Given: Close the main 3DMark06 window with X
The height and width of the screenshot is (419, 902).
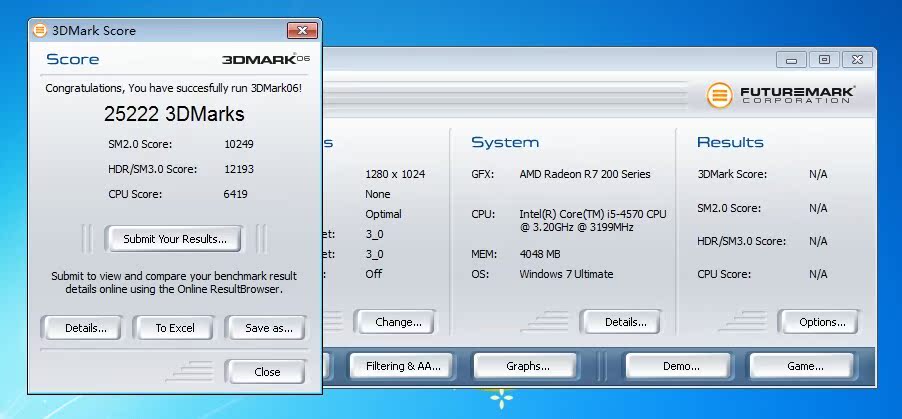Looking at the screenshot, I should point(857,60).
